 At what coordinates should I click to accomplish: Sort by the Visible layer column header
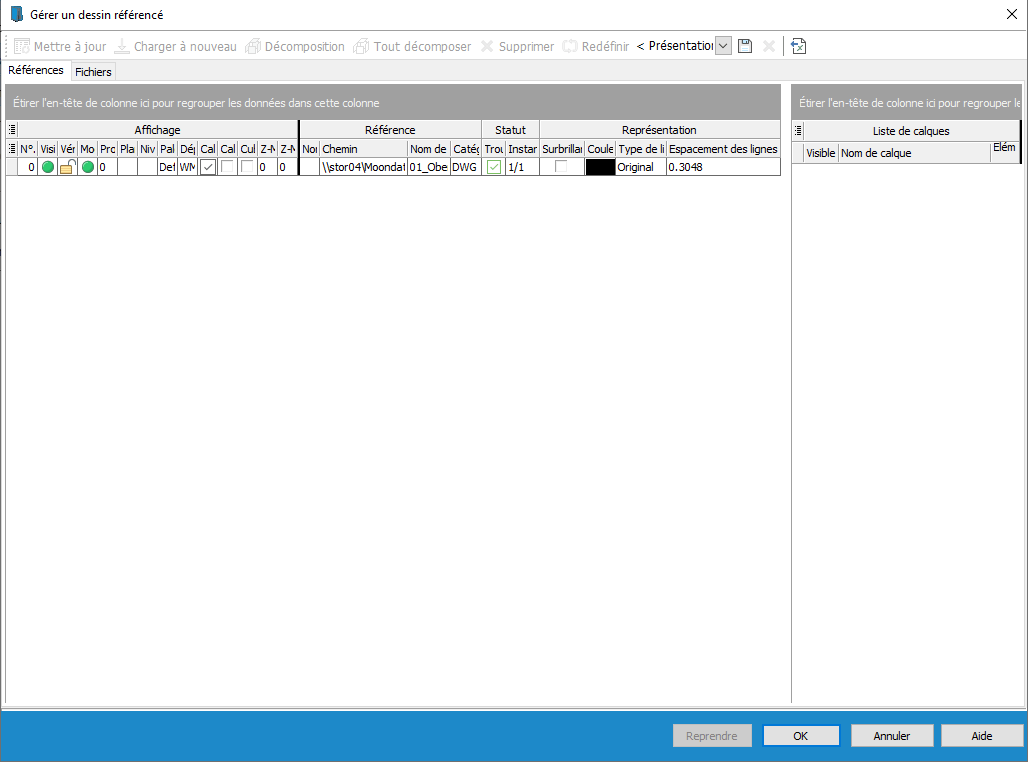coord(821,153)
